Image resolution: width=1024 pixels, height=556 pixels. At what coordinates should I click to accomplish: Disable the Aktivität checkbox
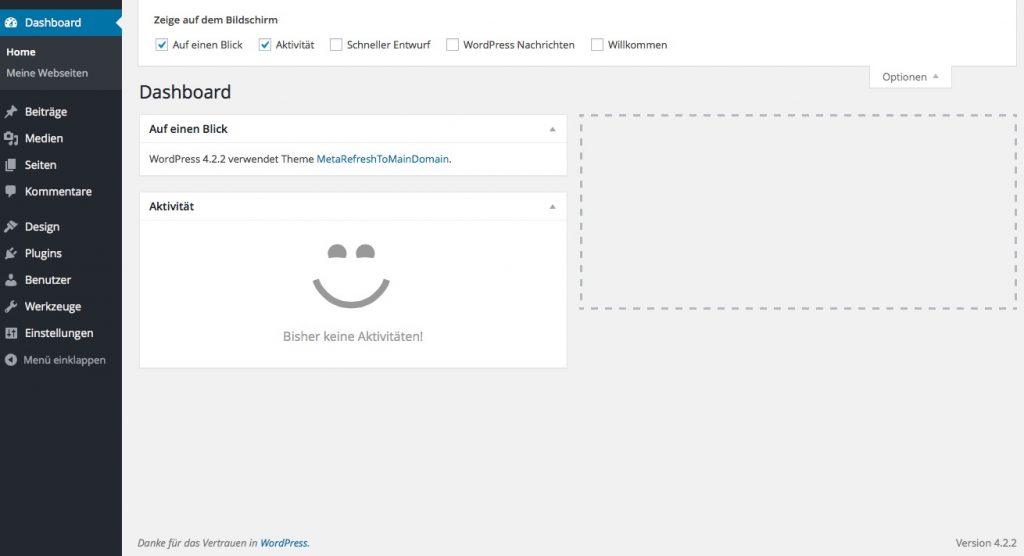coord(265,45)
